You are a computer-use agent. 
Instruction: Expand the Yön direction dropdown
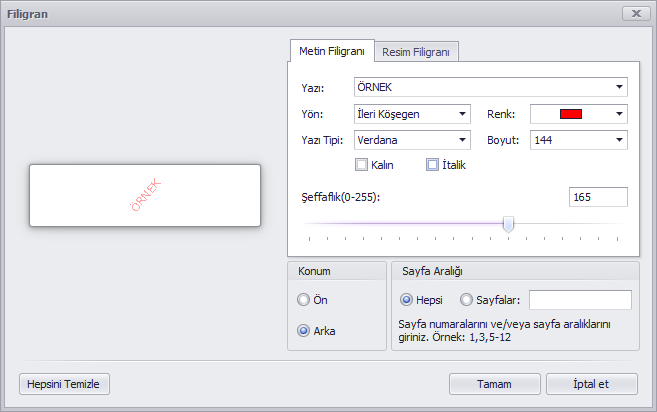click(x=462, y=114)
